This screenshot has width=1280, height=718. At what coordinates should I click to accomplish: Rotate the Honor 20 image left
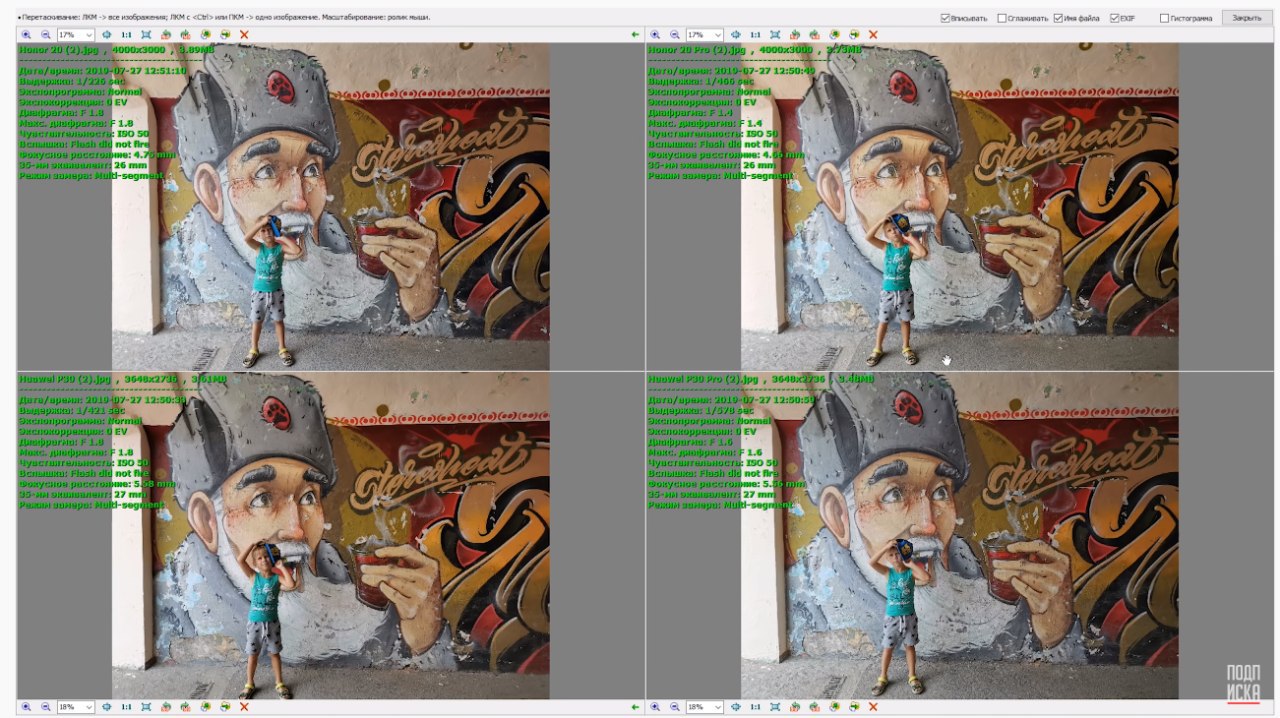tap(166, 34)
